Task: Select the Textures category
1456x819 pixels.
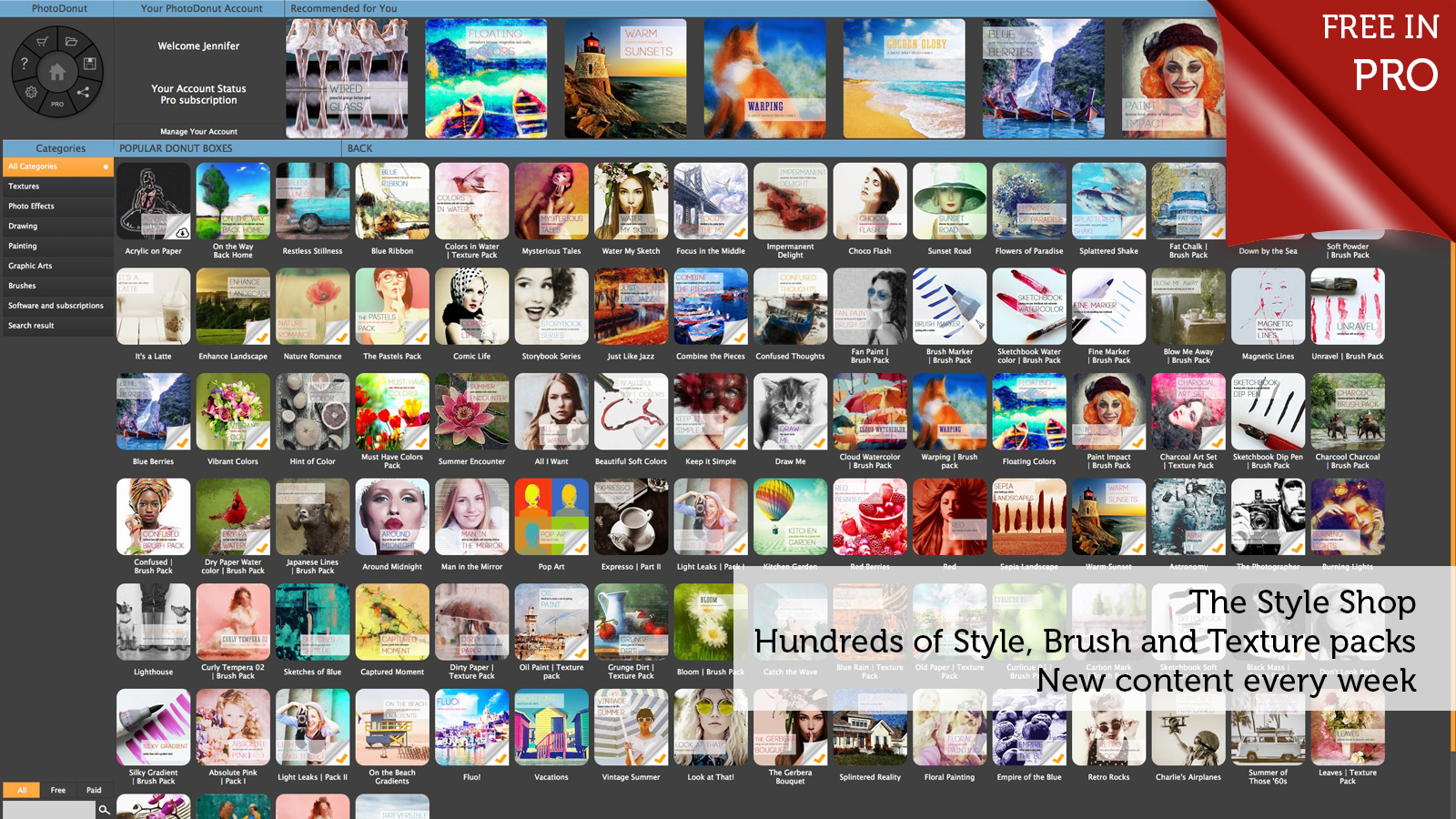Action: click(x=25, y=187)
